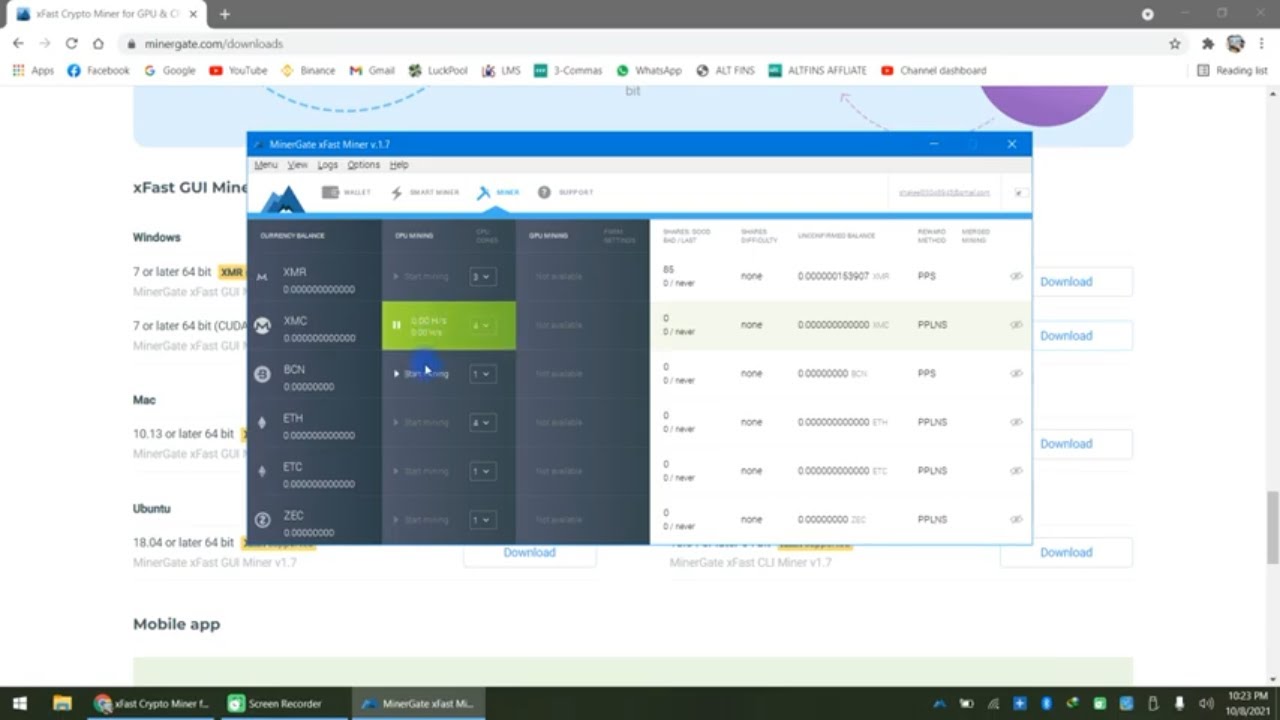The image size is (1280, 720).
Task: Open the Windows Start menu
Action: click(19, 703)
